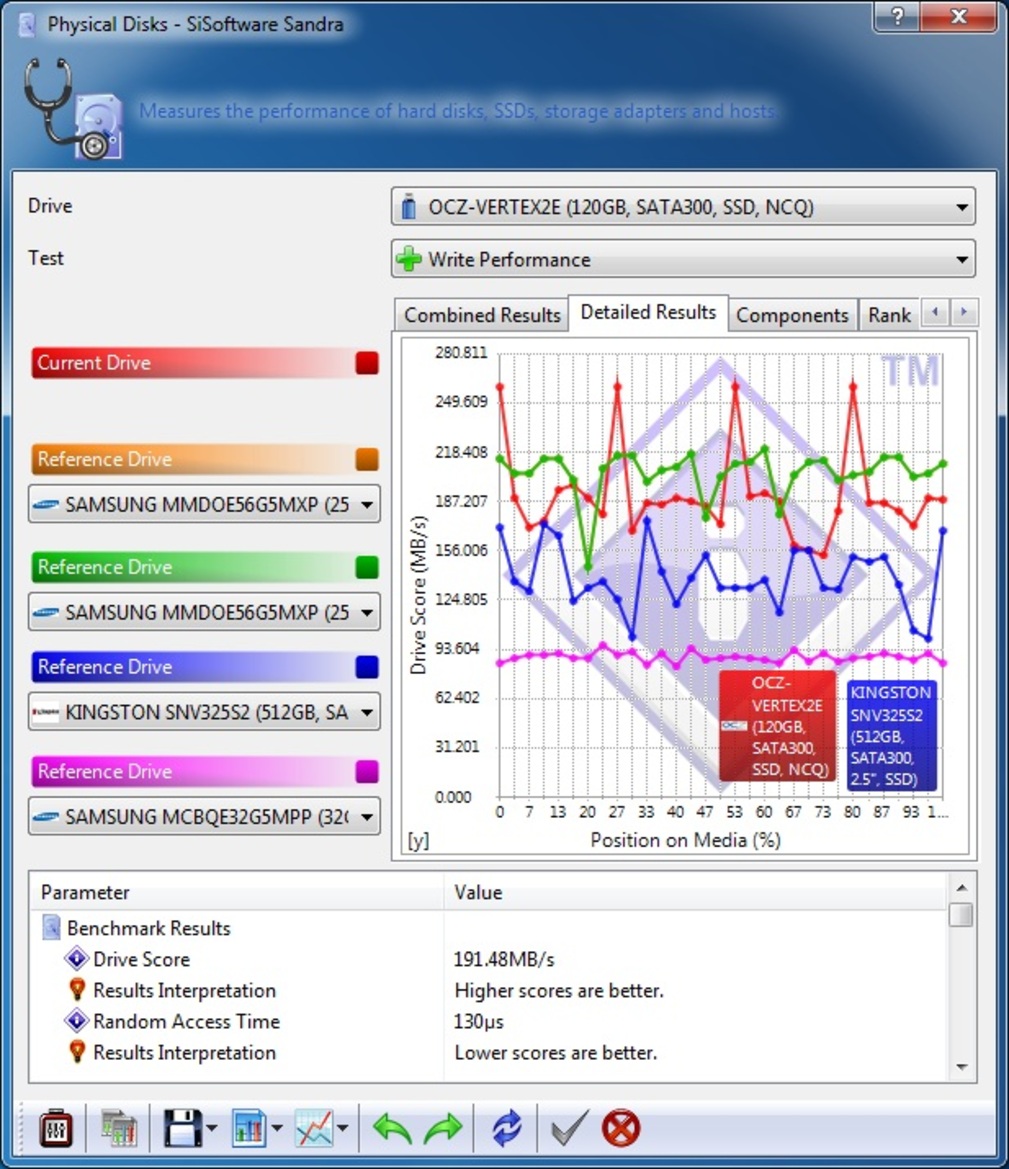Toggle the blue Reference Drive checkbox
Image resolution: width=1009 pixels, height=1169 pixels.
pyautogui.click(x=367, y=667)
